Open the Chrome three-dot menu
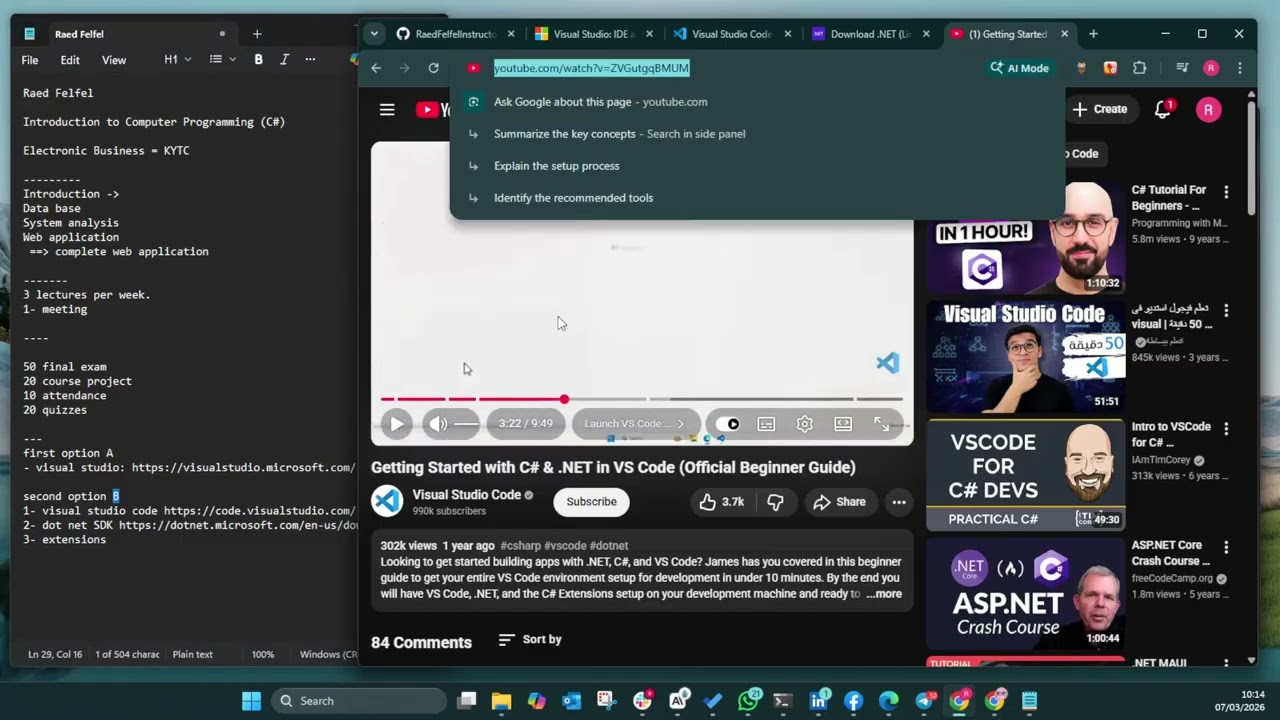Viewport: 1280px width, 720px height. tap(1240, 68)
